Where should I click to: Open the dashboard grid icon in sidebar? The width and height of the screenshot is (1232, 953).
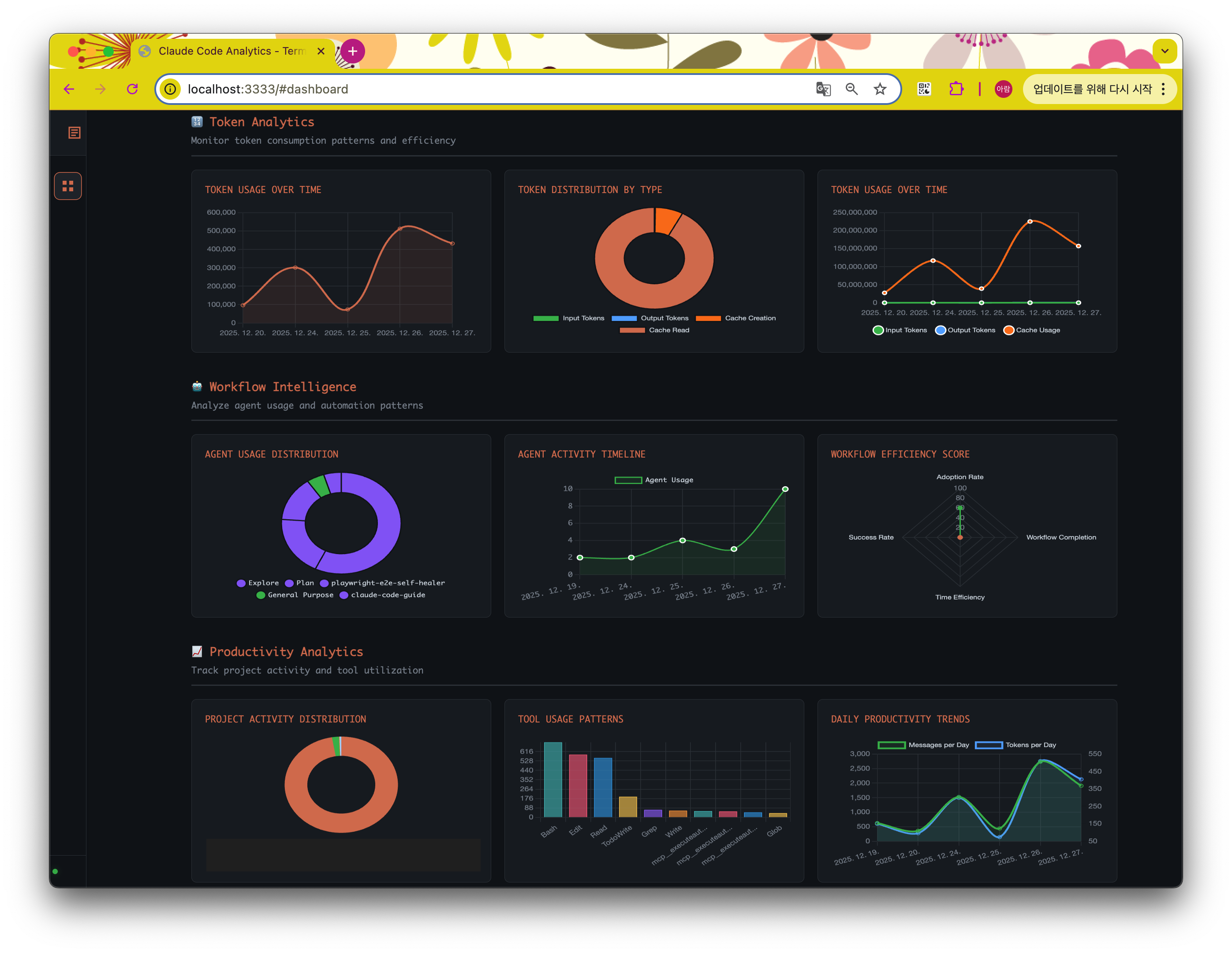coord(68,186)
